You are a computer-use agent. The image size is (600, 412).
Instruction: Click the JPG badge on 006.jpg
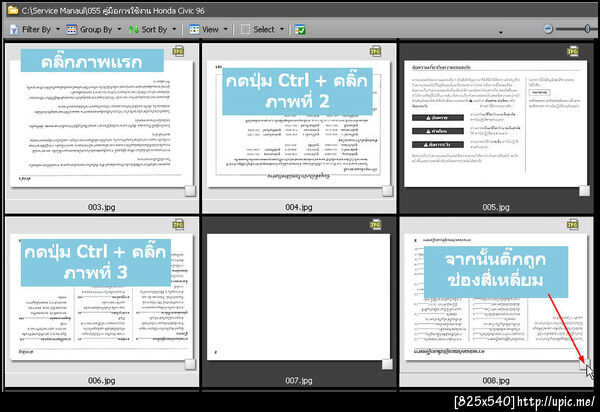(x=178, y=225)
